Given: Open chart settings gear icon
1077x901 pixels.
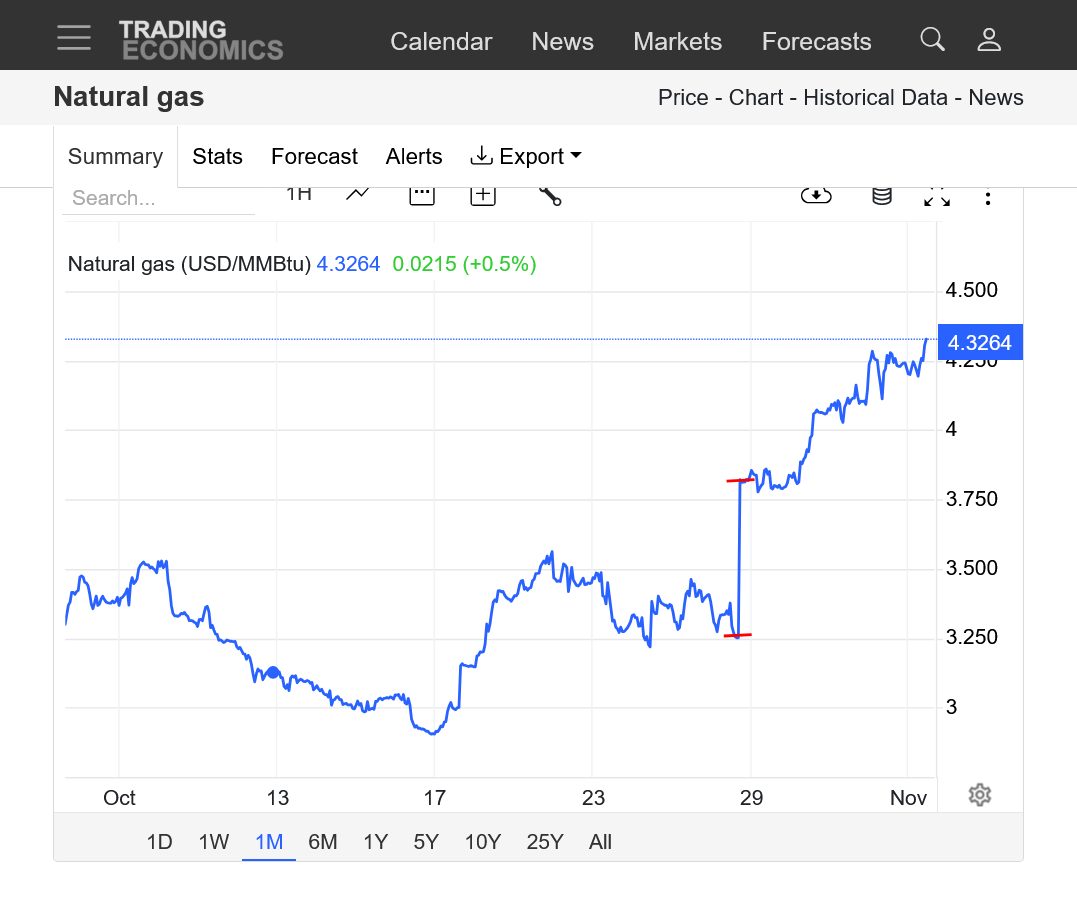Looking at the screenshot, I should pyautogui.click(x=980, y=795).
